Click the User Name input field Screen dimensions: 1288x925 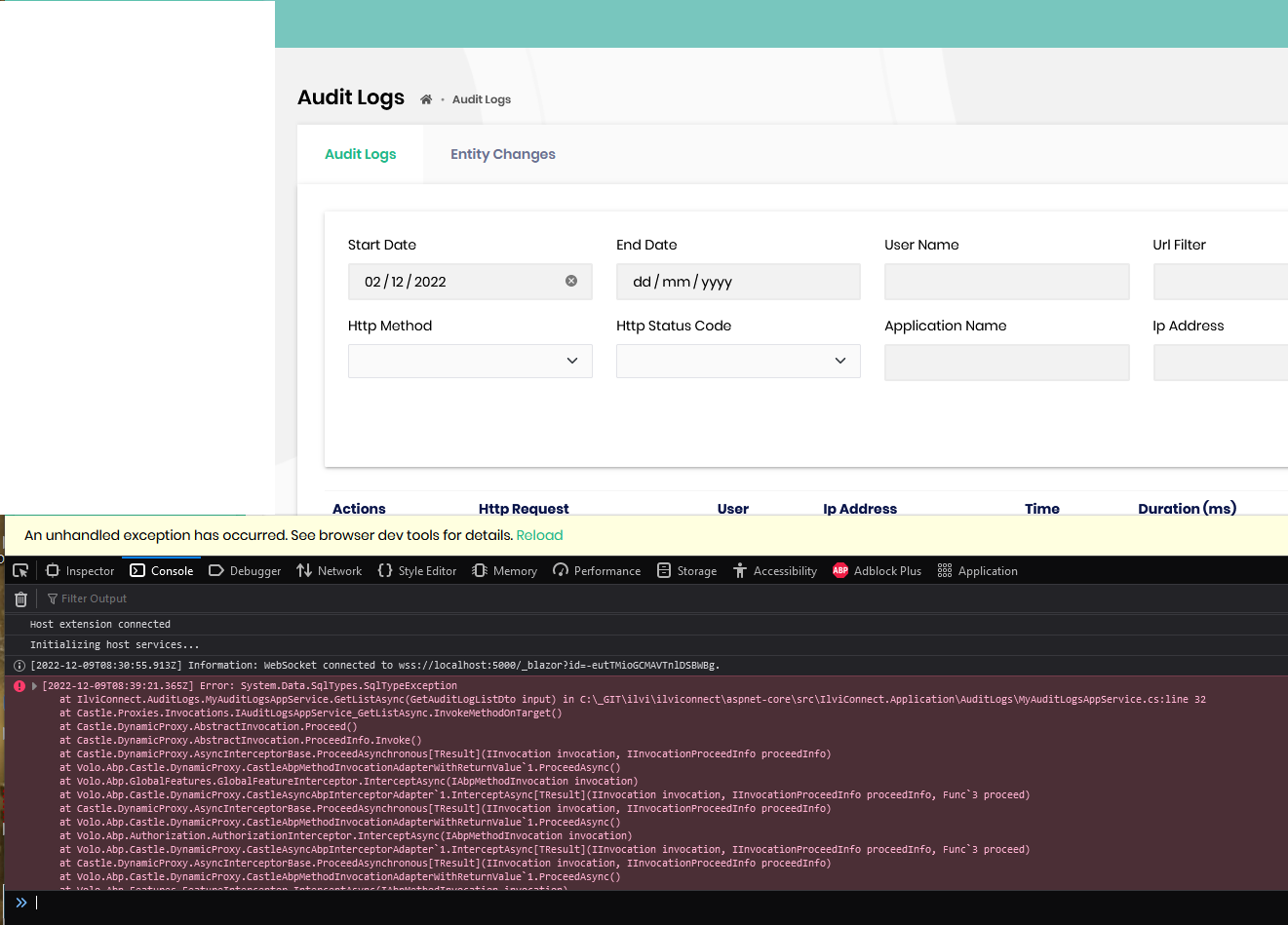click(1006, 282)
